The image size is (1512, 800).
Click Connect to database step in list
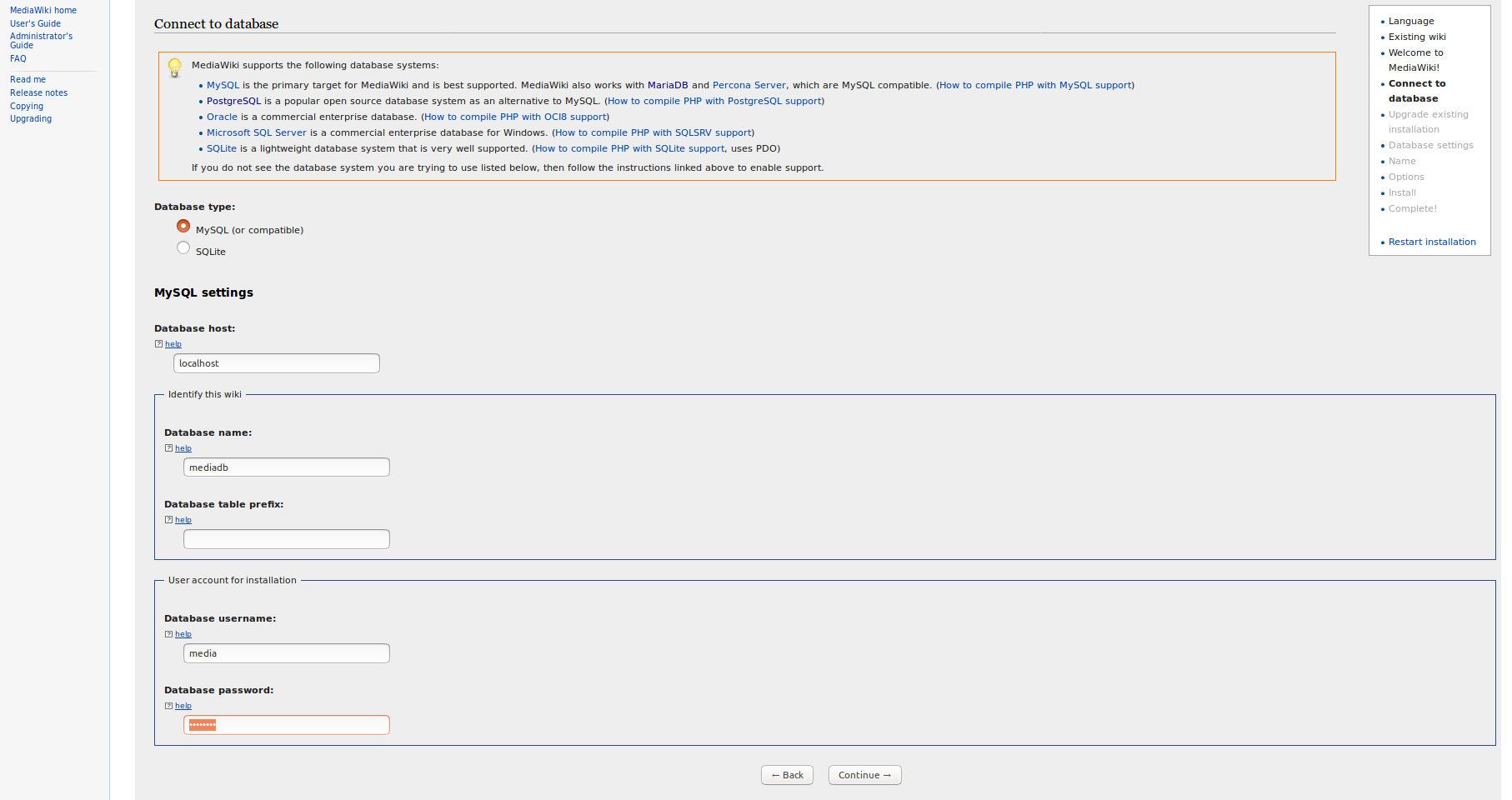[1417, 91]
